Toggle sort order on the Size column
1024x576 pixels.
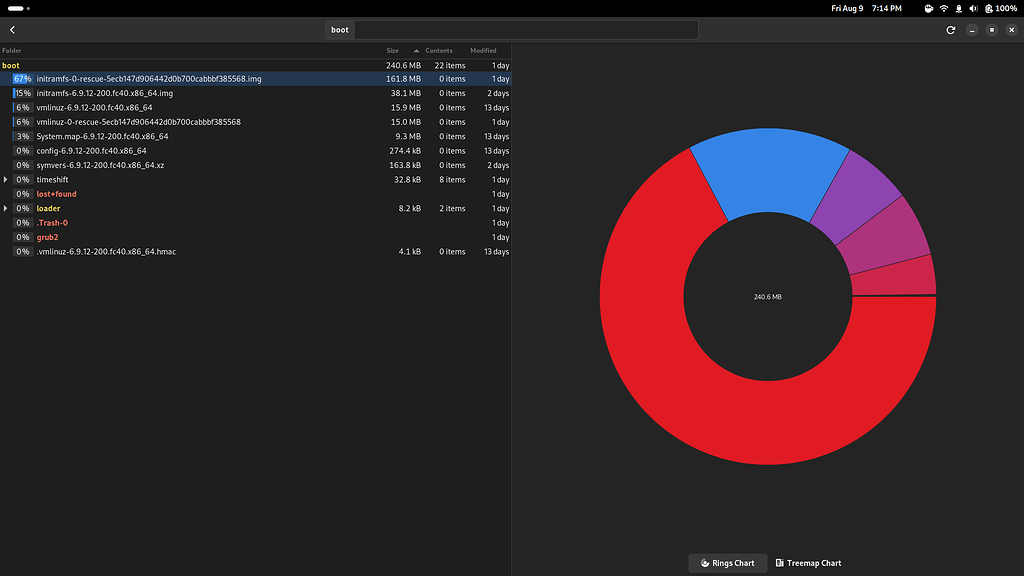click(x=393, y=50)
